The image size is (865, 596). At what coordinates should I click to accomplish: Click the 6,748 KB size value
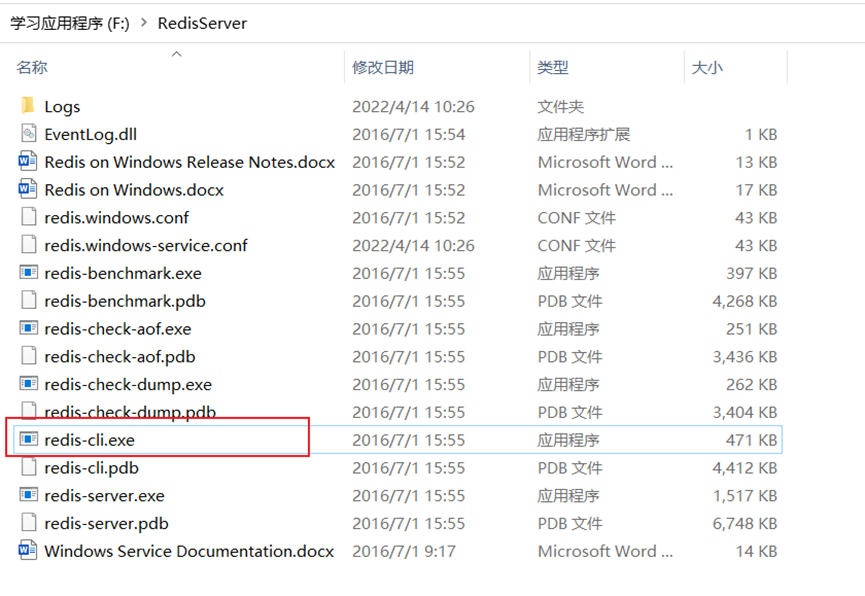point(745,523)
